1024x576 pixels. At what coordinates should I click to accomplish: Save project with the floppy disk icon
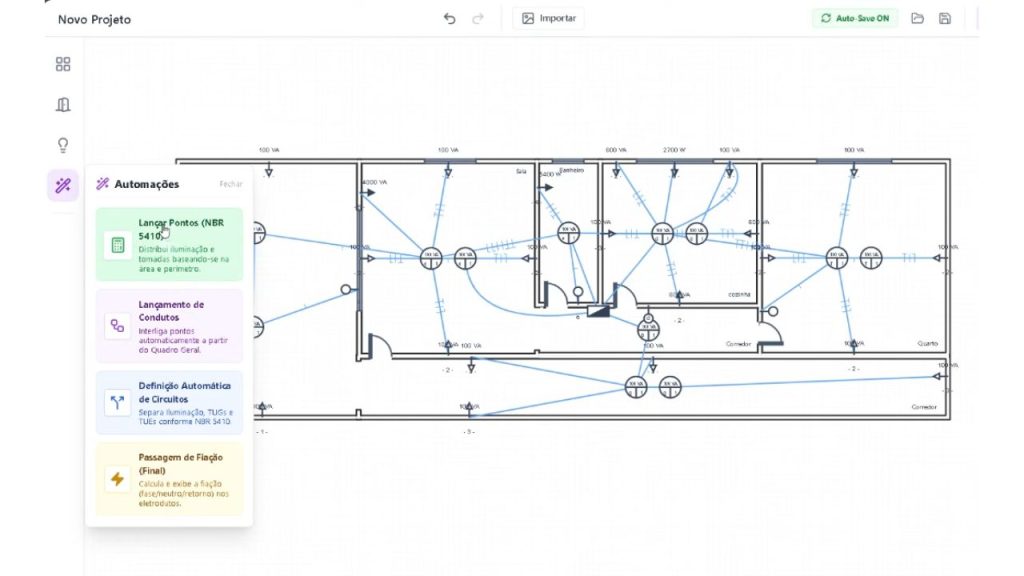944,19
